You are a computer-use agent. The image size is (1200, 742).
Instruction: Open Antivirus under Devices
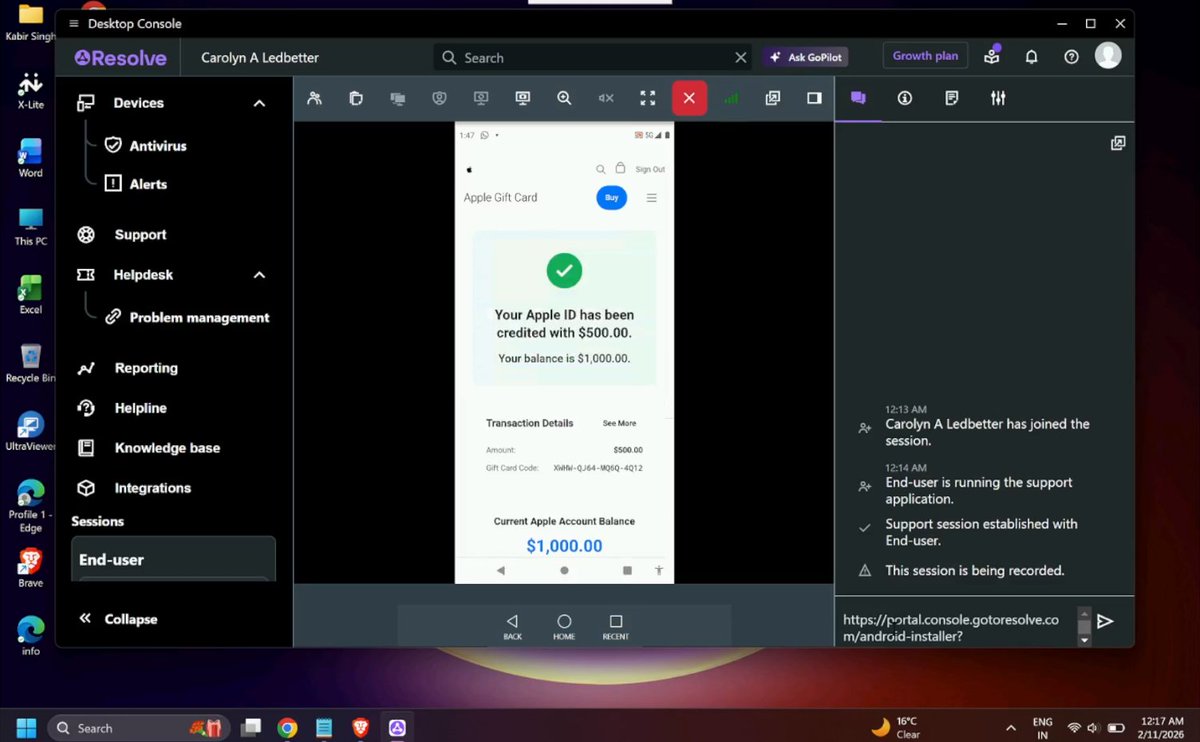[146, 146]
